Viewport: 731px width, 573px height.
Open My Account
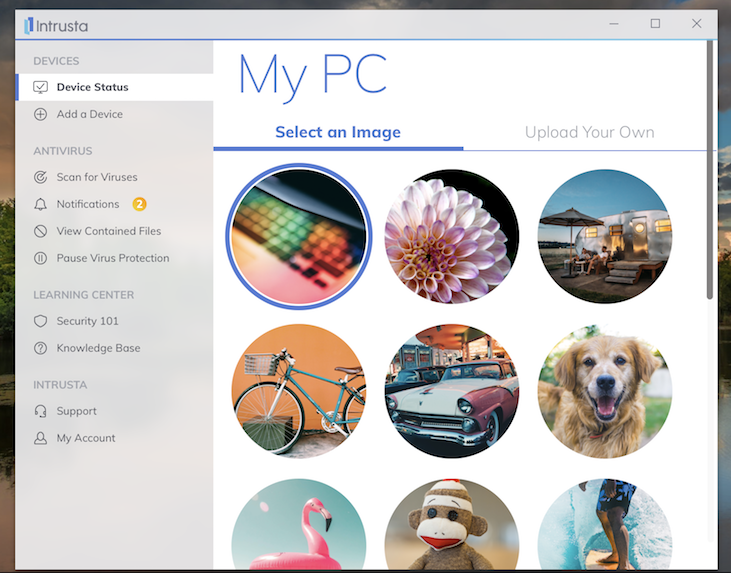[x=115, y=438]
